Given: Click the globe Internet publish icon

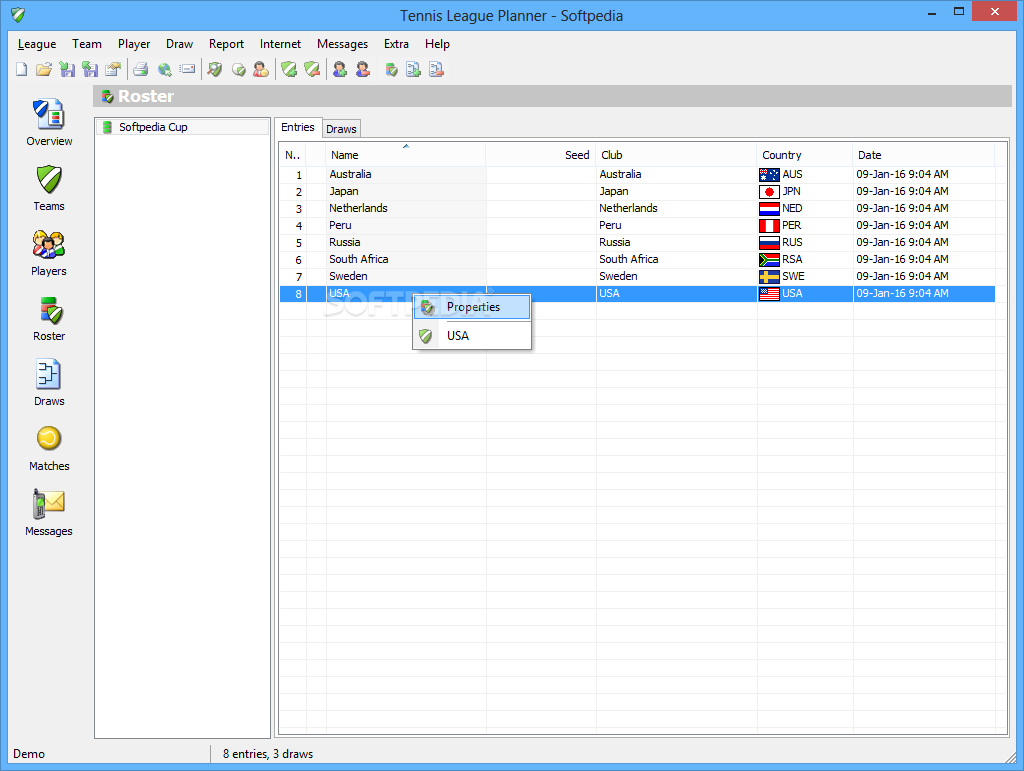Looking at the screenshot, I should pyautogui.click(x=164, y=69).
